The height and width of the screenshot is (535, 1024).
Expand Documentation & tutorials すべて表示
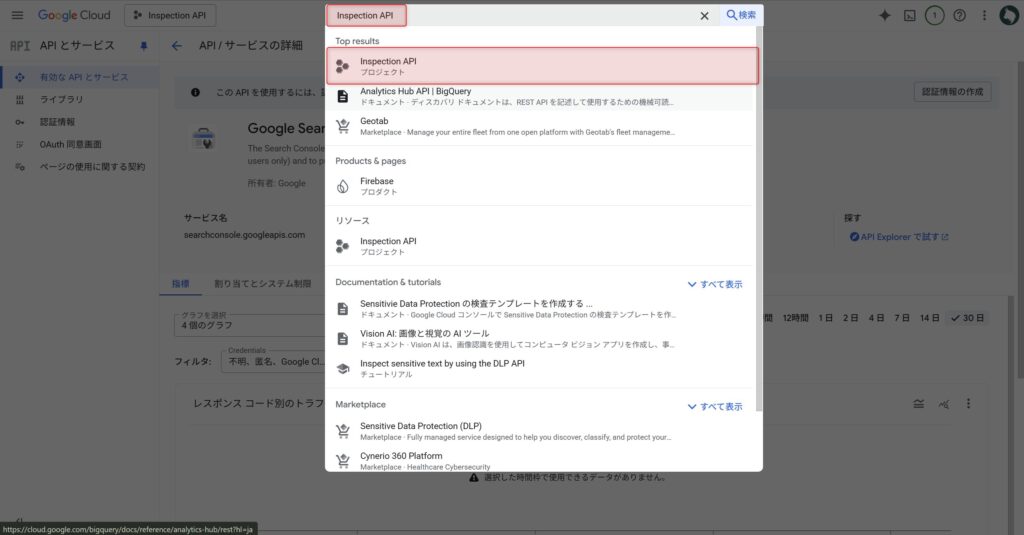pos(715,284)
